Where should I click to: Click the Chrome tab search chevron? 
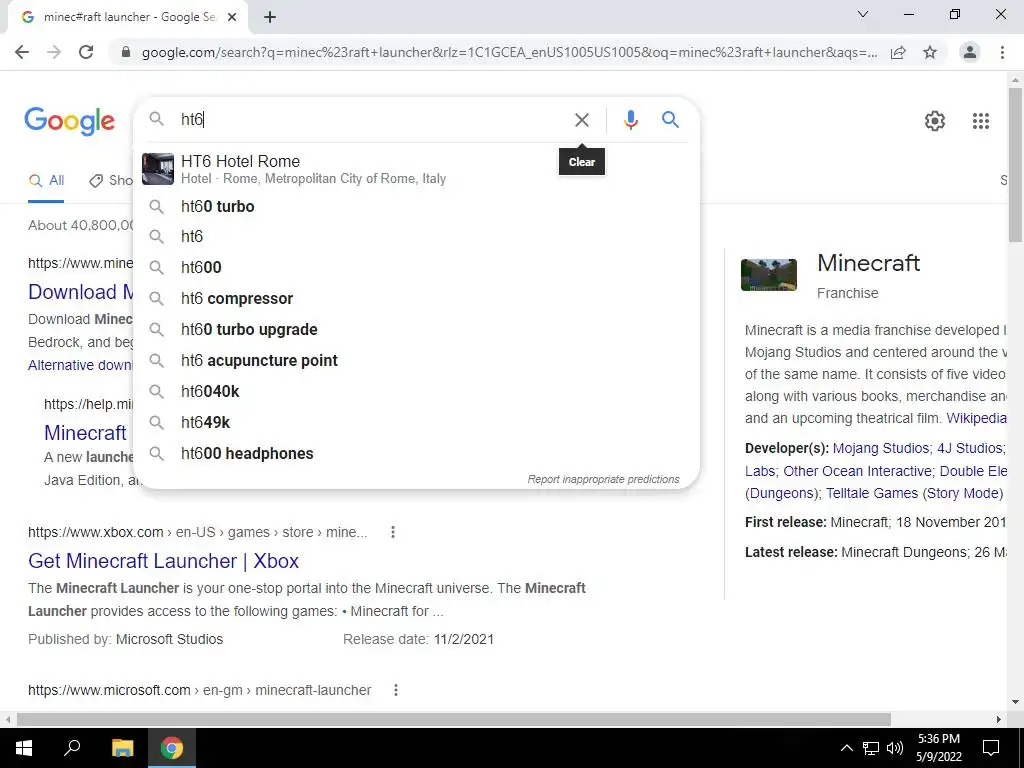tap(863, 14)
